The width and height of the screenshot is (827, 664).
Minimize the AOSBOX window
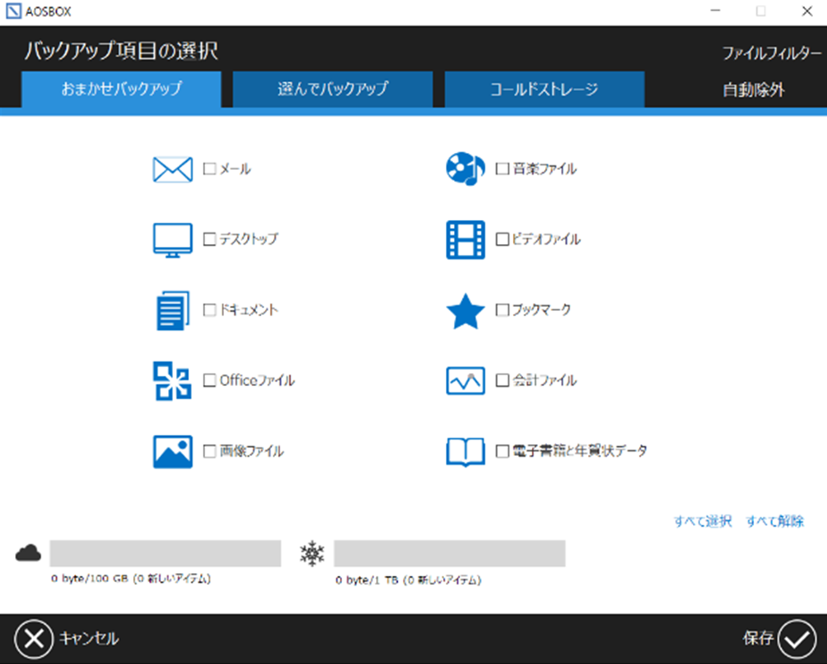point(715,11)
